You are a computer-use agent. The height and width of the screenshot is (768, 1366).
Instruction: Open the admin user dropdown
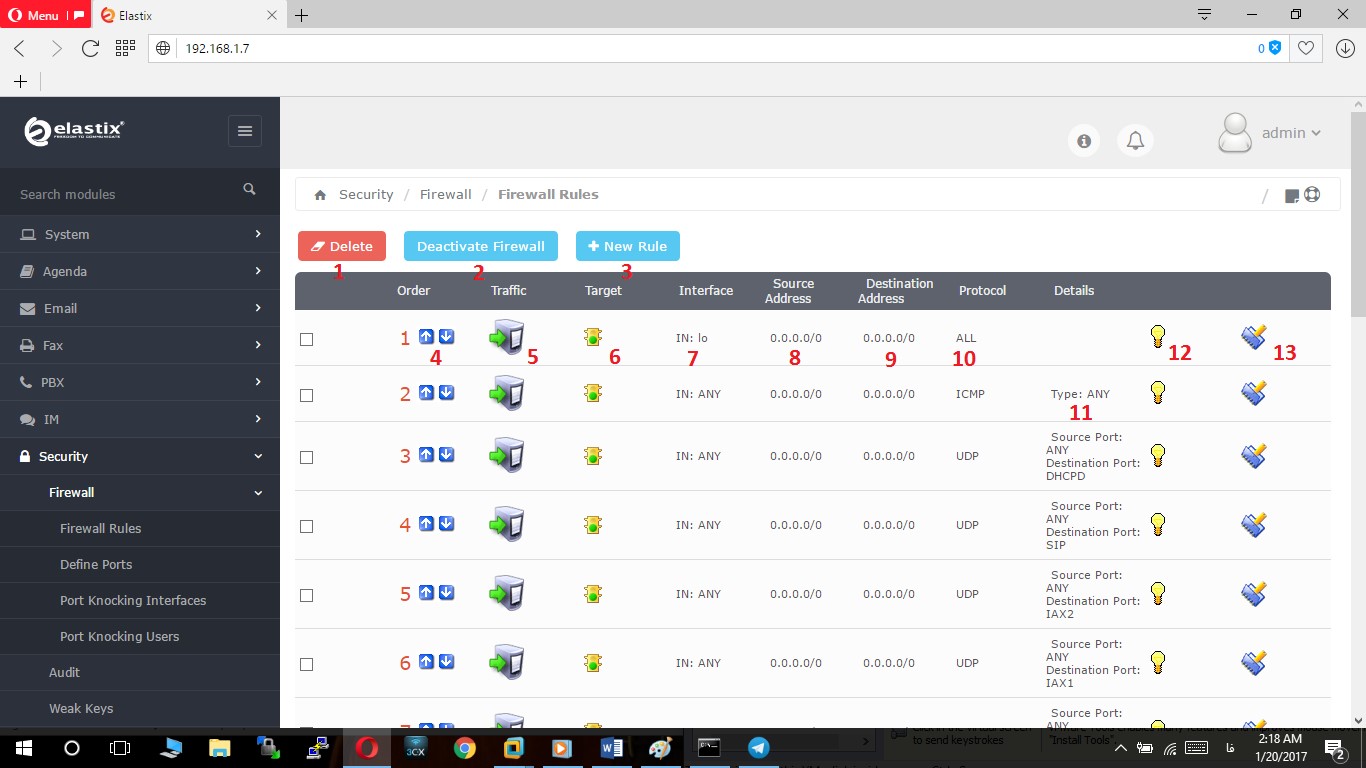(x=1271, y=133)
